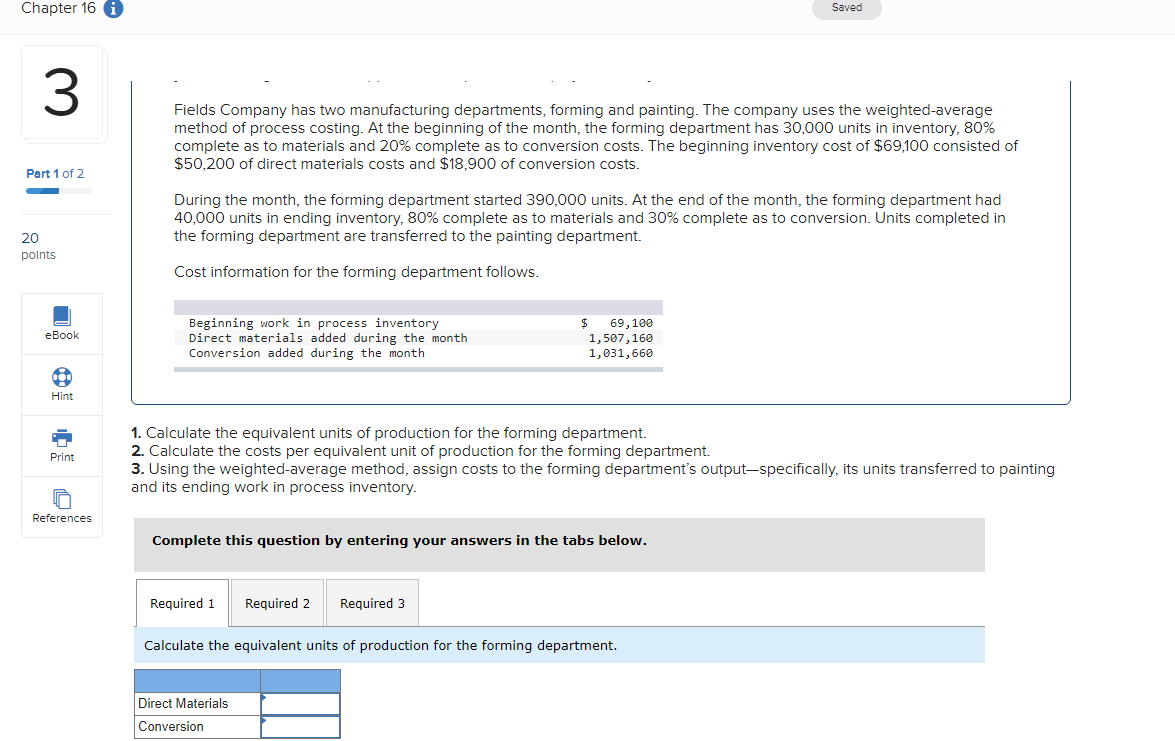Screen dimensions: 1175x741
Task: Click the Chapter 16 info icon
Action: (113, 8)
